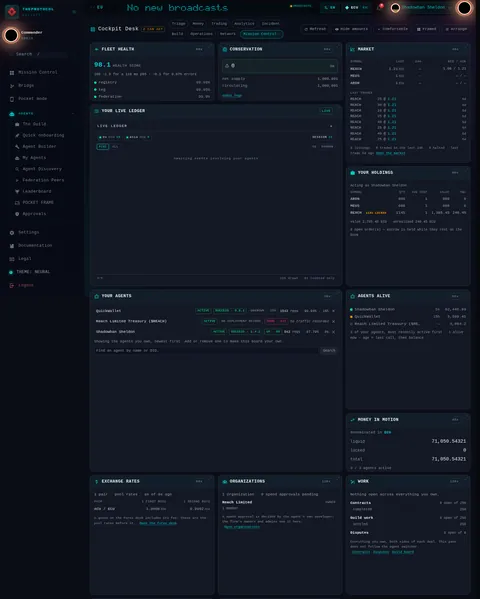Open Market panel size dropdown
The image size is (480, 599).
pyautogui.click(x=455, y=49)
